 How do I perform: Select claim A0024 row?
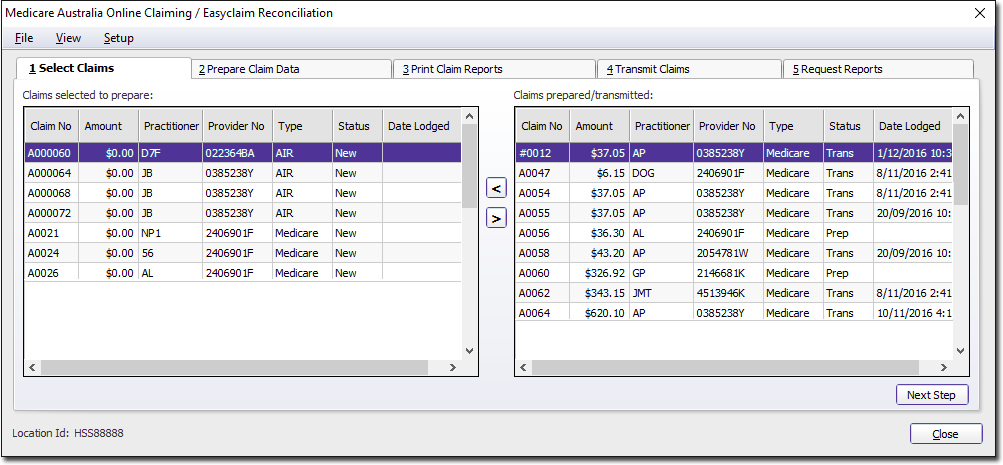click(243, 253)
